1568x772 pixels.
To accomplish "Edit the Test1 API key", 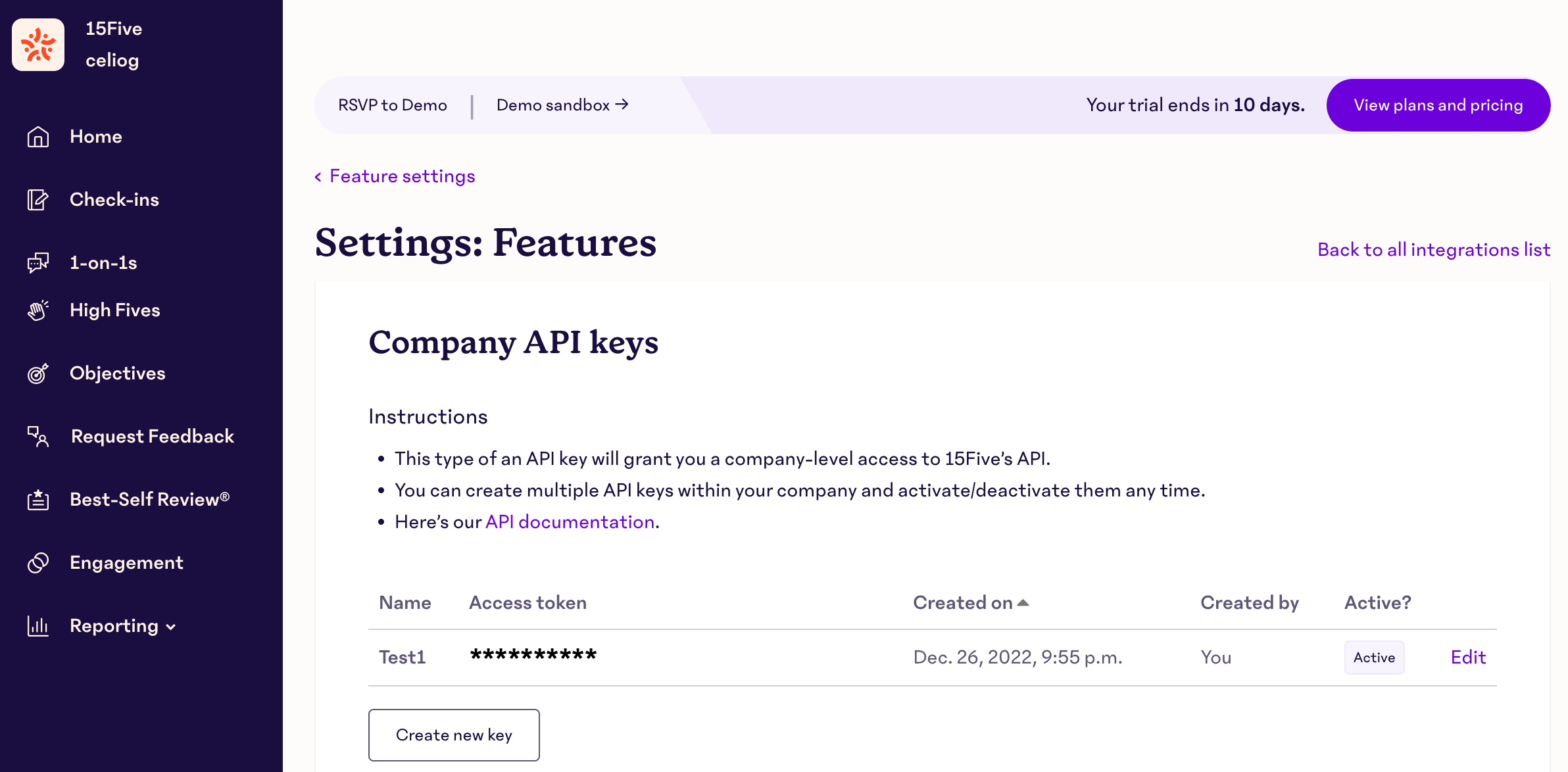I will pyautogui.click(x=1468, y=657).
